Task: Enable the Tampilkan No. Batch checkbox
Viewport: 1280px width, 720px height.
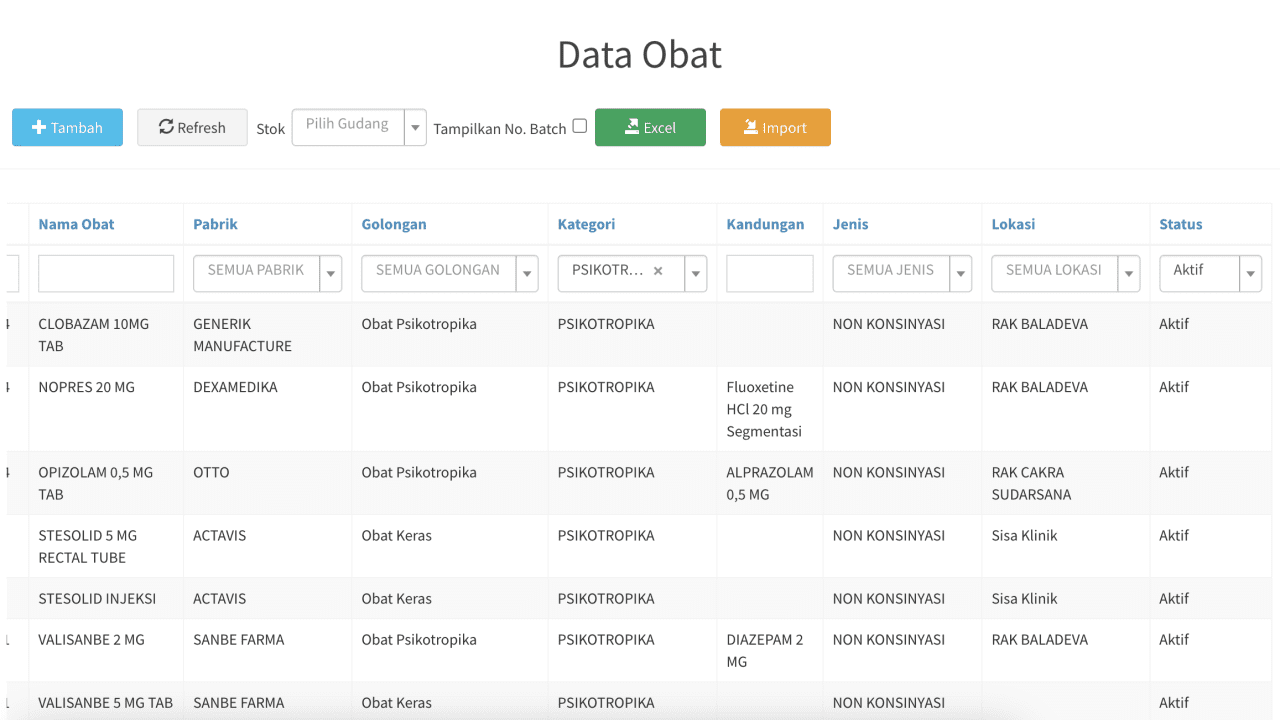Action: click(x=579, y=126)
